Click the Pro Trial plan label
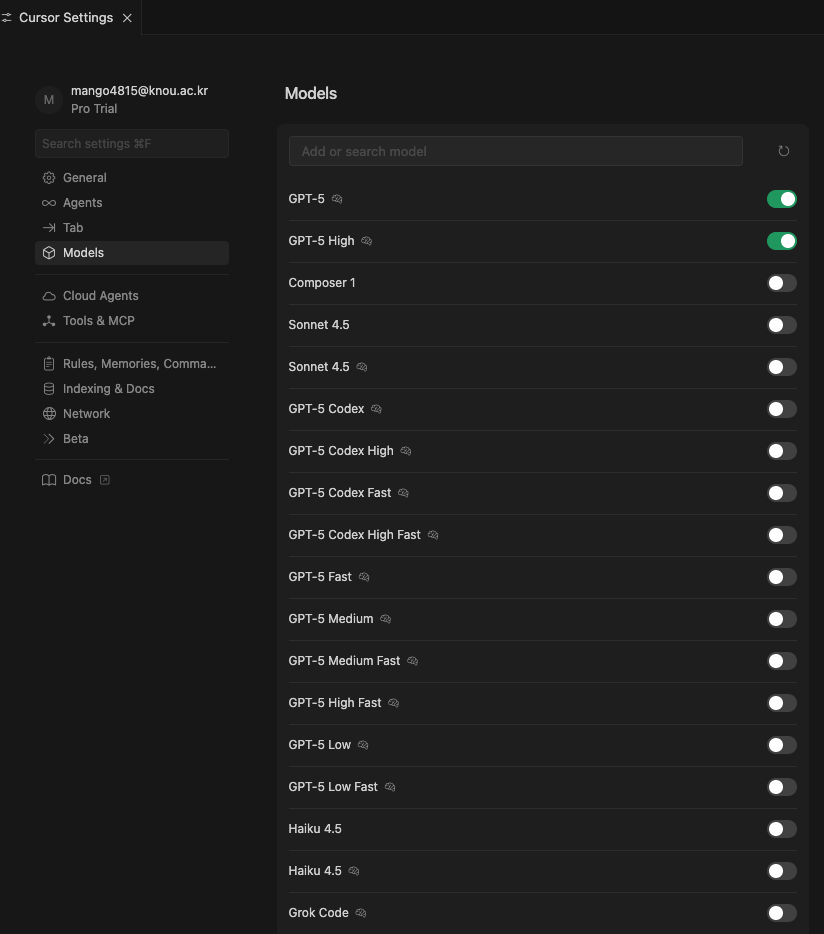824x934 pixels. coord(94,108)
